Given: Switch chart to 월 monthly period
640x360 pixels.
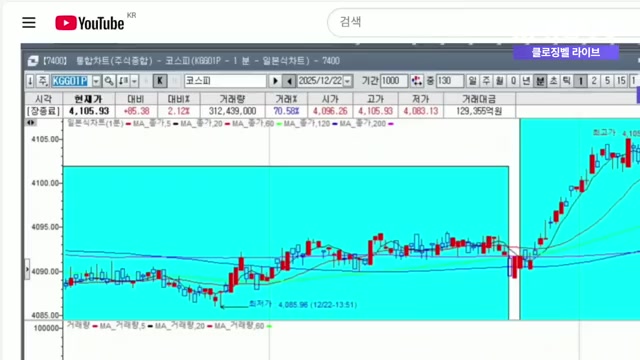Looking at the screenshot, I should [499, 81].
